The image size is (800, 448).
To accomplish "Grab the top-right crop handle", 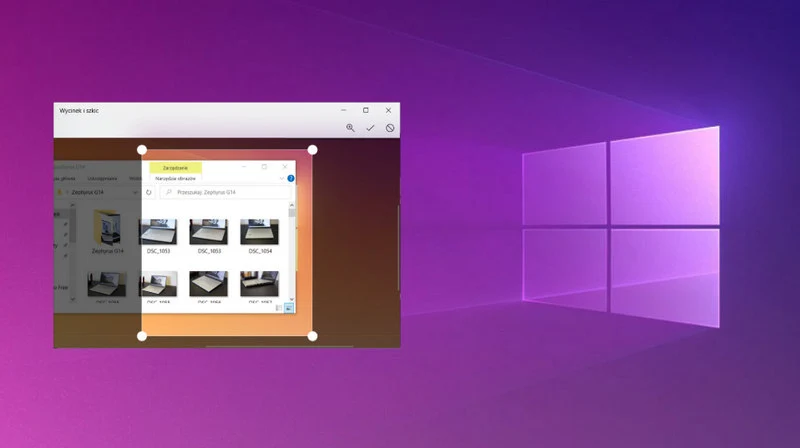I will point(312,150).
